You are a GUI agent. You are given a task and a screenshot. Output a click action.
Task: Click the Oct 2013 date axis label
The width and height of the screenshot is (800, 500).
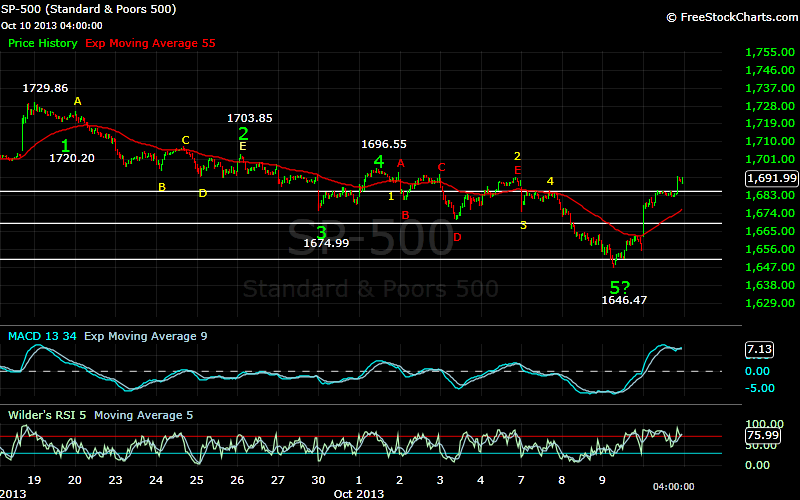[x=358, y=494]
